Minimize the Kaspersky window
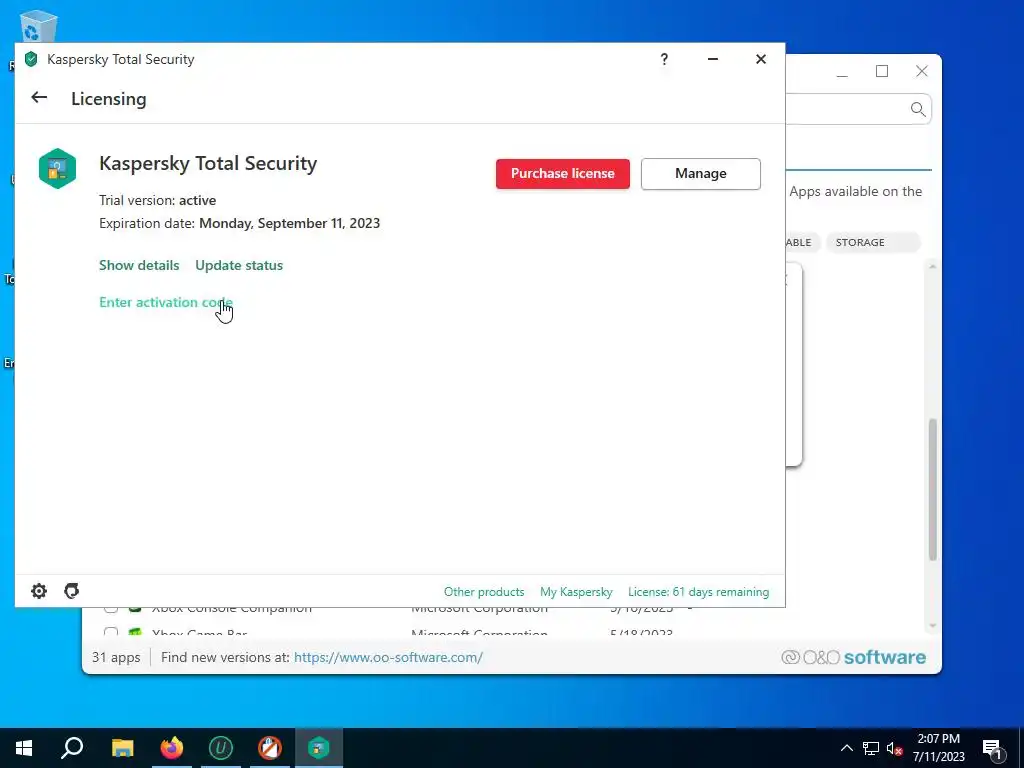This screenshot has width=1024, height=768. (x=713, y=59)
